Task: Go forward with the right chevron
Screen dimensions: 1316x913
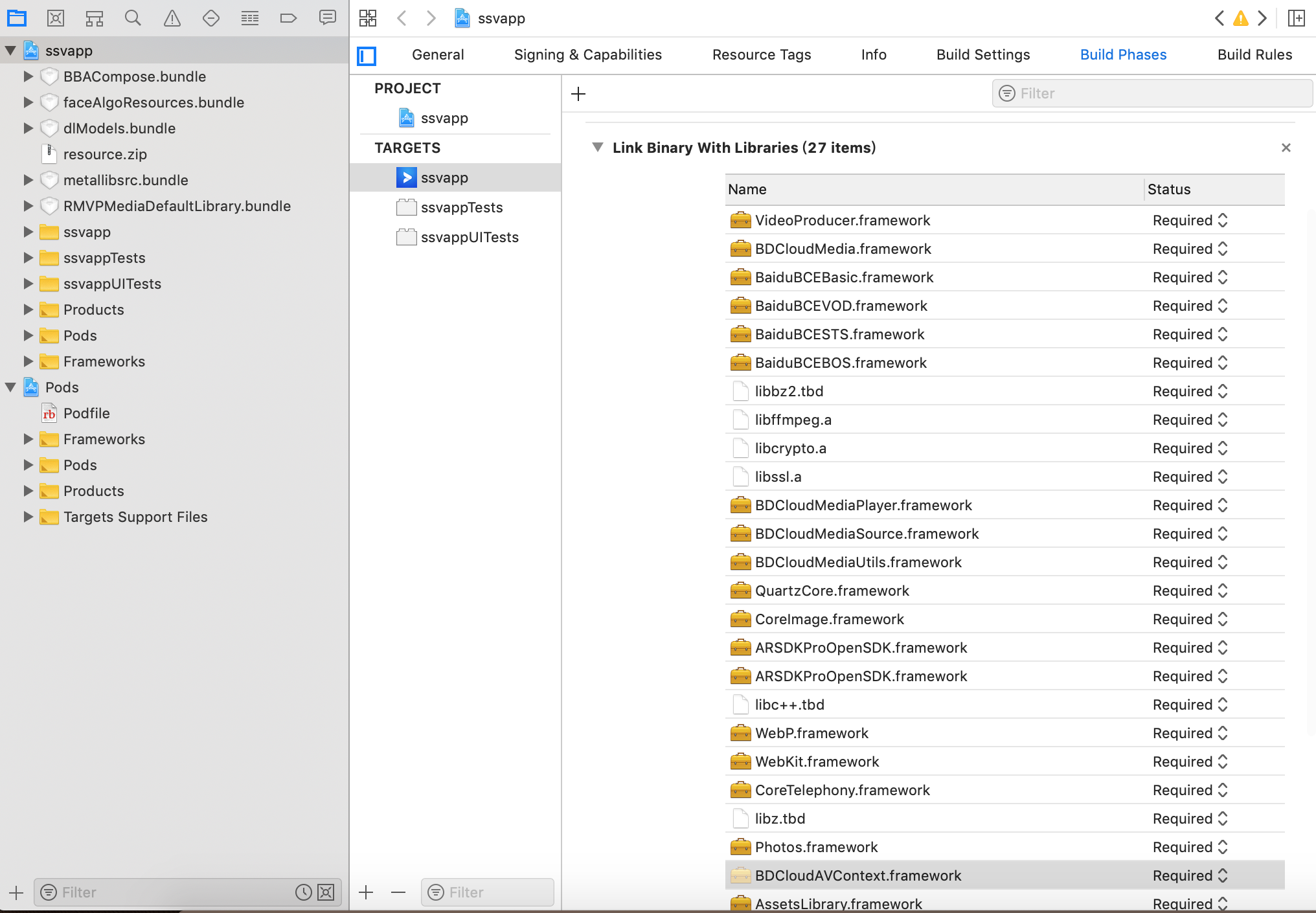Action: [x=431, y=18]
